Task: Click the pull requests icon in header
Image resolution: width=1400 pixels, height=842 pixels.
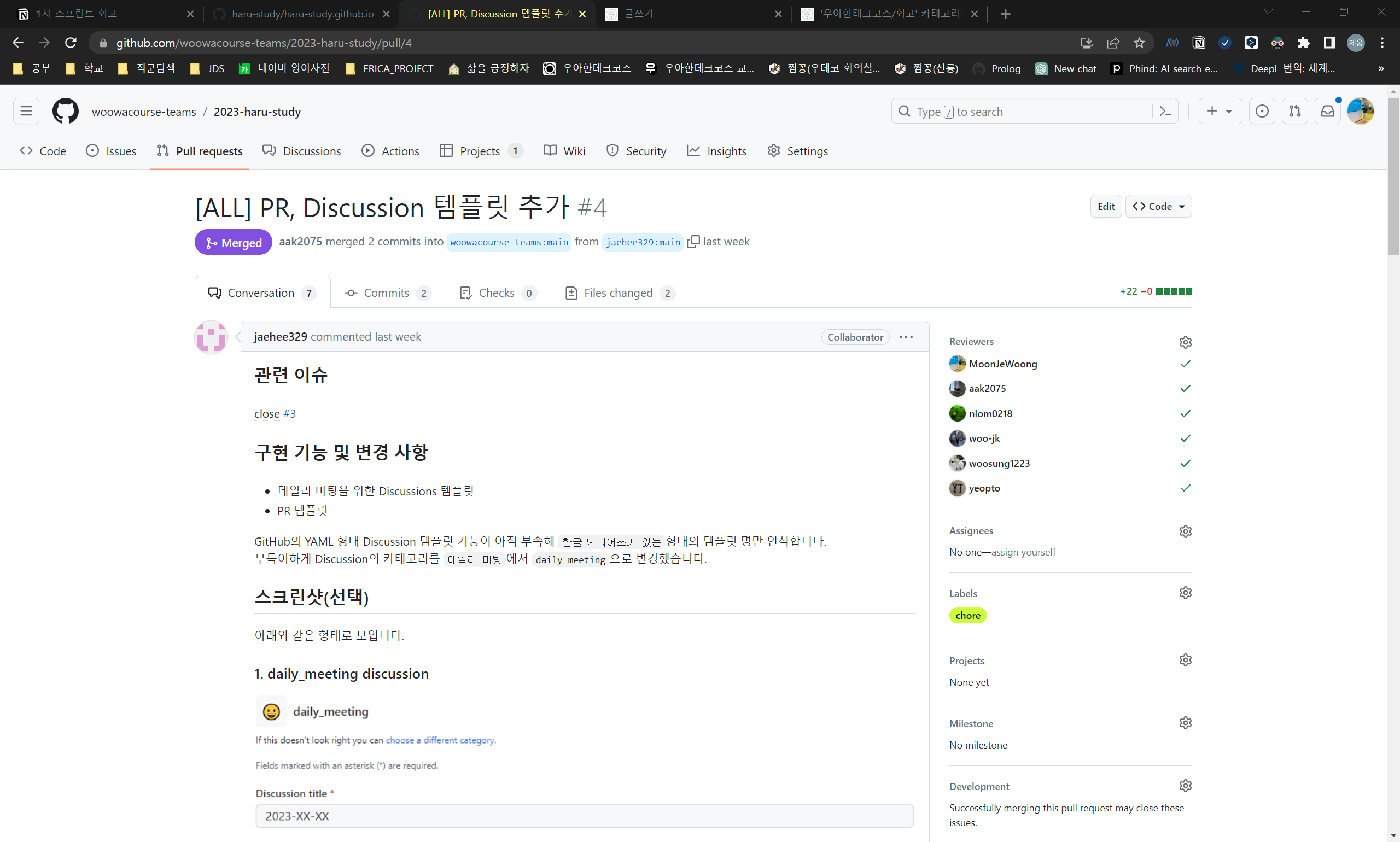Action: point(1294,111)
